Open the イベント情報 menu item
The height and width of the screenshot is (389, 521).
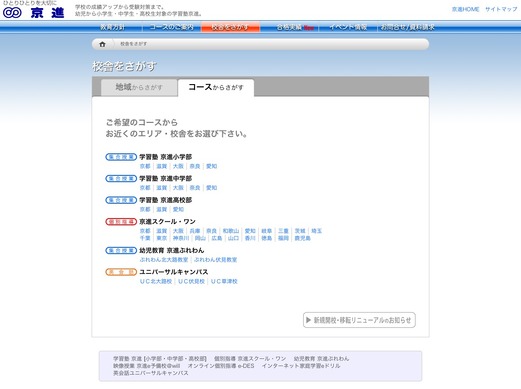click(x=348, y=27)
